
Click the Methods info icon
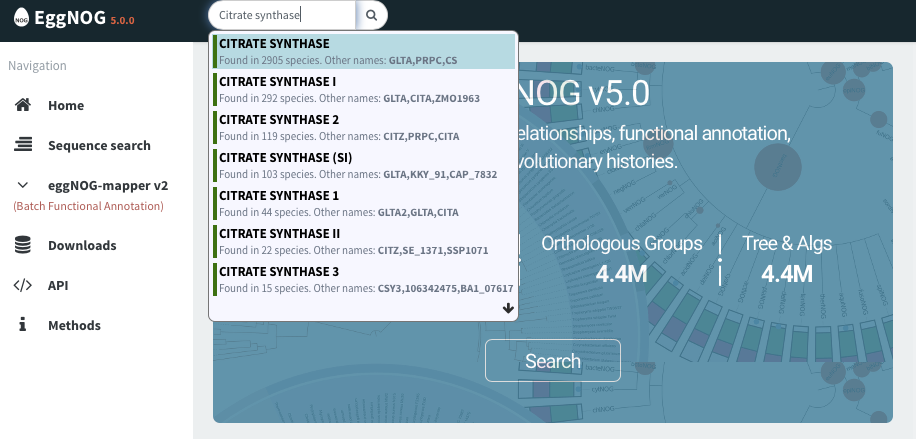pyautogui.click(x=23, y=325)
